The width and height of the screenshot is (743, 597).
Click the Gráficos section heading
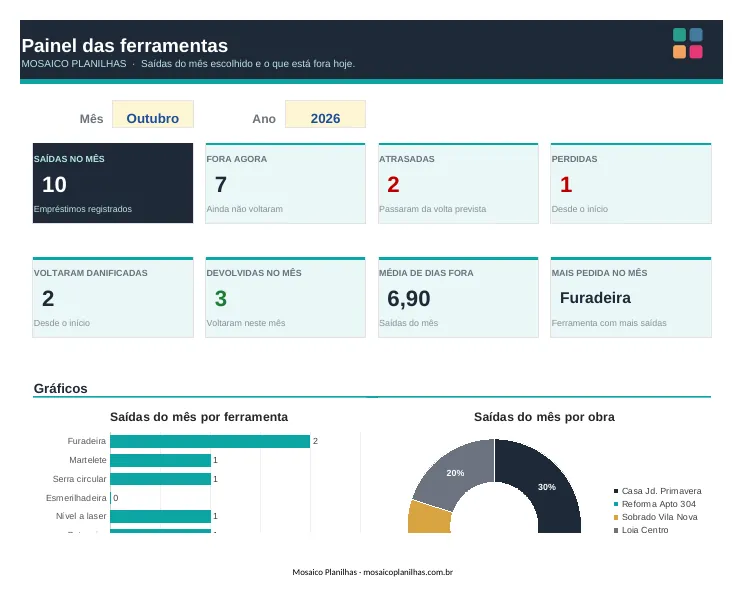coord(60,389)
